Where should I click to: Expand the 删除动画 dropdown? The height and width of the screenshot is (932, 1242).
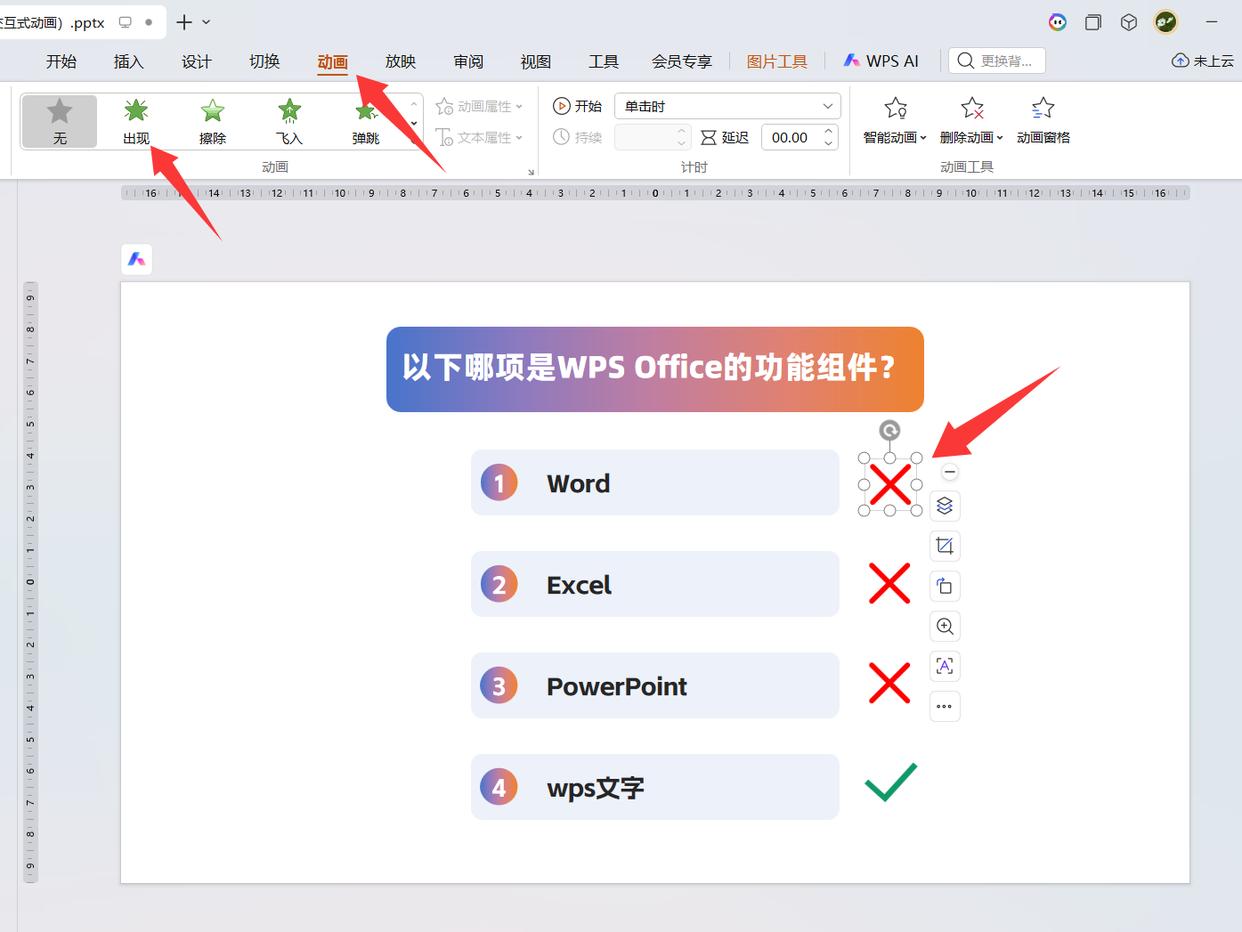pos(971,121)
